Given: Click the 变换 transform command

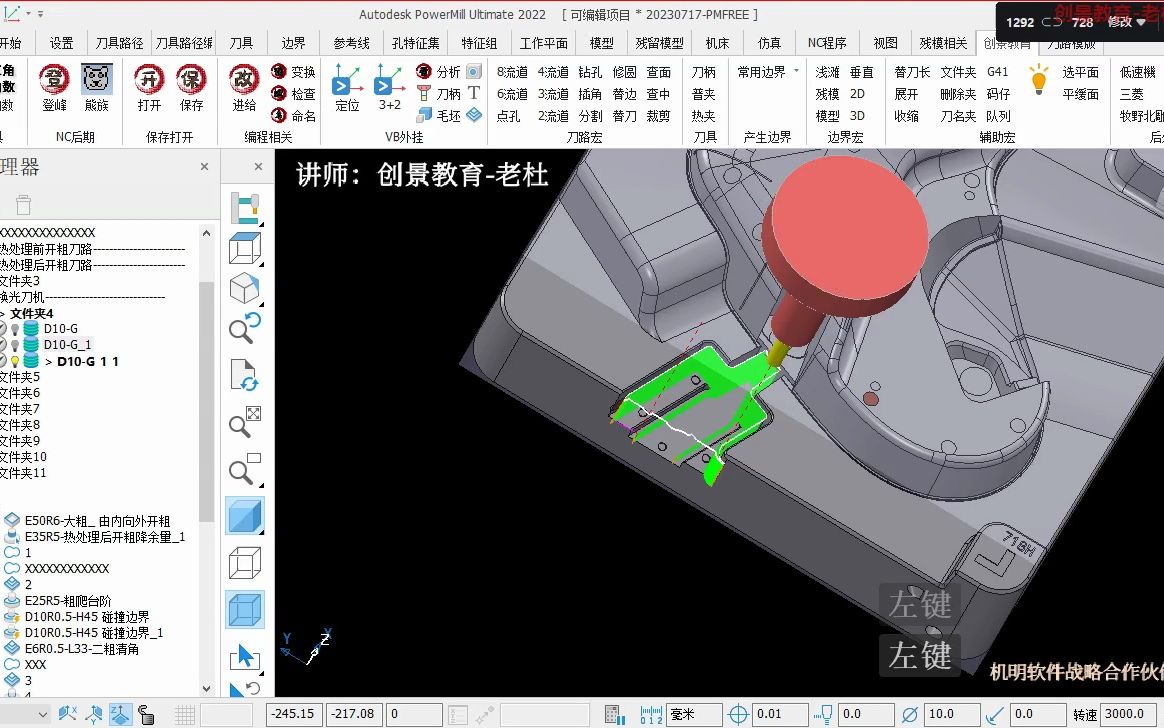Looking at the screenshot, I should [293, 72].
